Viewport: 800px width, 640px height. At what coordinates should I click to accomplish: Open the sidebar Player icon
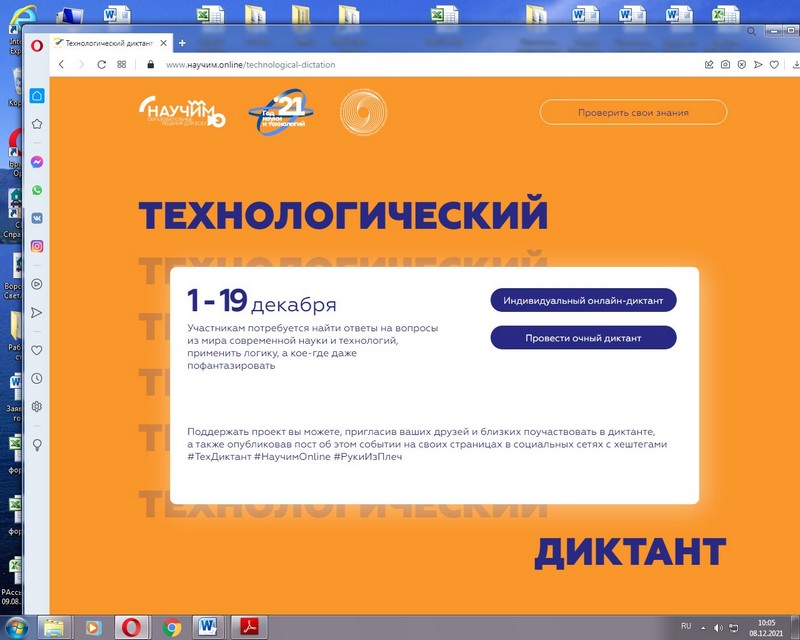point(37,284)
